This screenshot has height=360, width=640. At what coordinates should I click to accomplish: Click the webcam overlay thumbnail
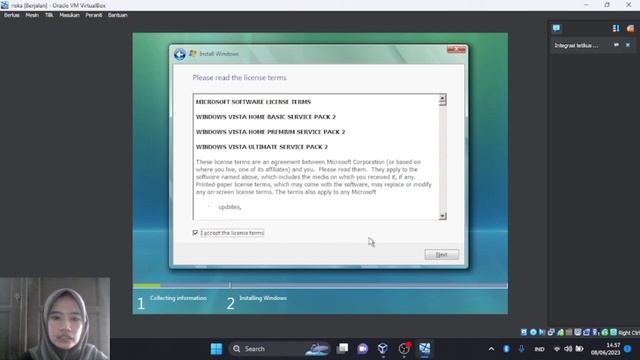(x=55, y=318)
